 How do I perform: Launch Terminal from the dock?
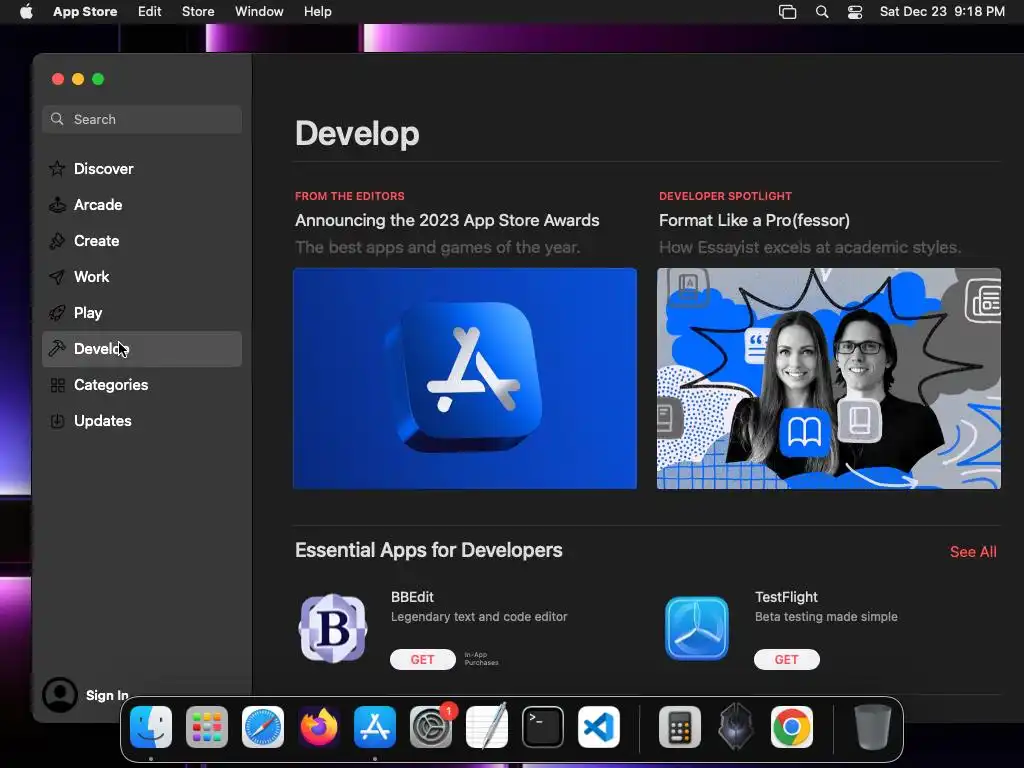(543, 727)
